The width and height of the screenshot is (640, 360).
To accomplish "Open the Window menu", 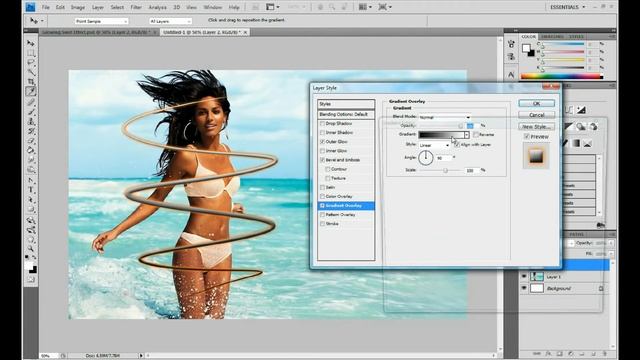I will [213, 7].
